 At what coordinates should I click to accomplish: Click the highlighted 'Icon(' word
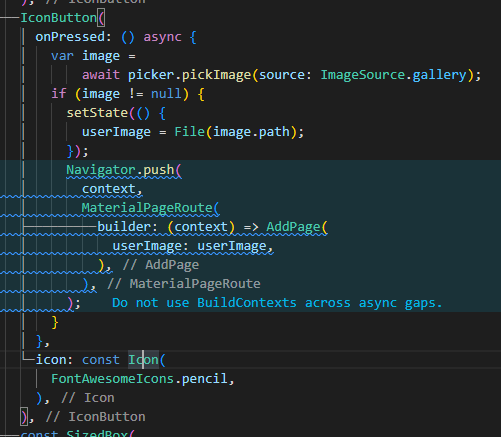pos(147,360)
